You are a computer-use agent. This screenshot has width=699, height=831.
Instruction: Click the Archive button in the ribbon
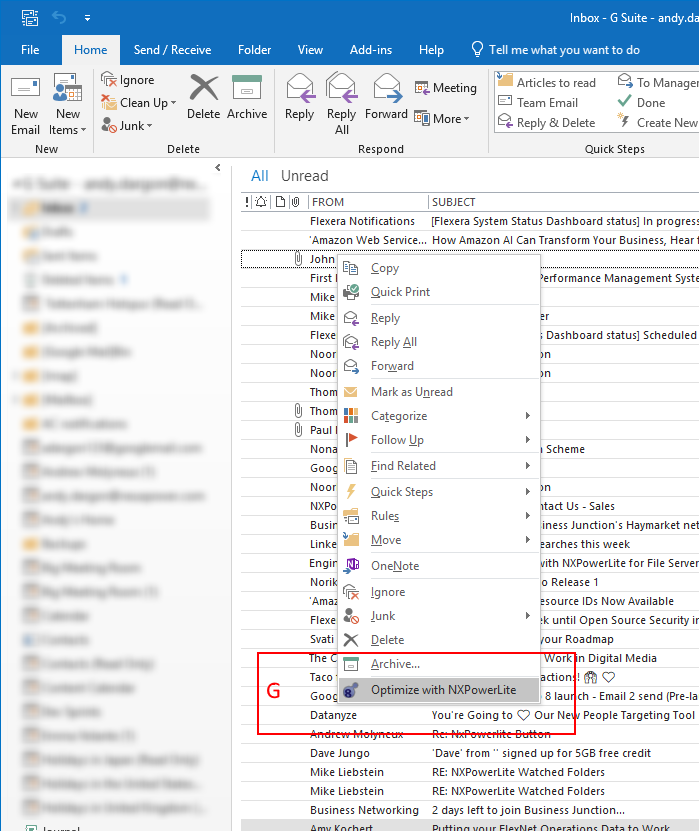point(247,97)
